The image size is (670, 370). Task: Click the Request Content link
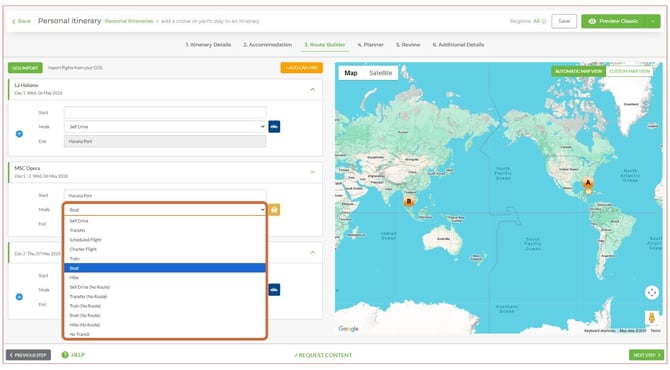point(323,355)
